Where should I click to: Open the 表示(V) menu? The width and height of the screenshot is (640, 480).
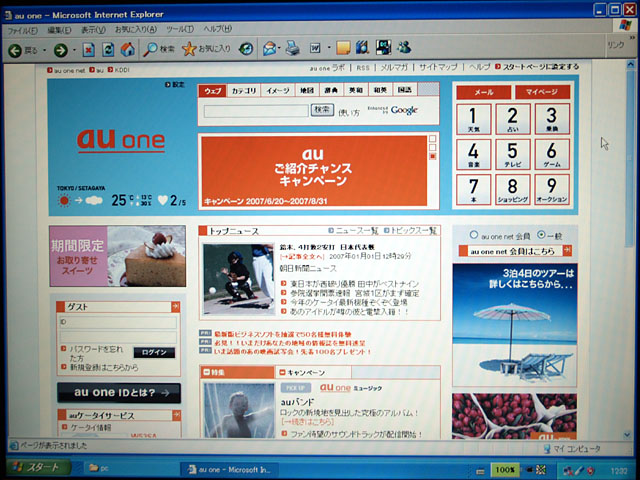point(93,30)
